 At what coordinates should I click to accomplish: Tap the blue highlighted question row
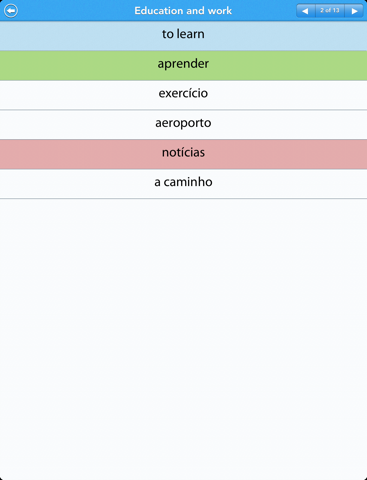point(183,36)
